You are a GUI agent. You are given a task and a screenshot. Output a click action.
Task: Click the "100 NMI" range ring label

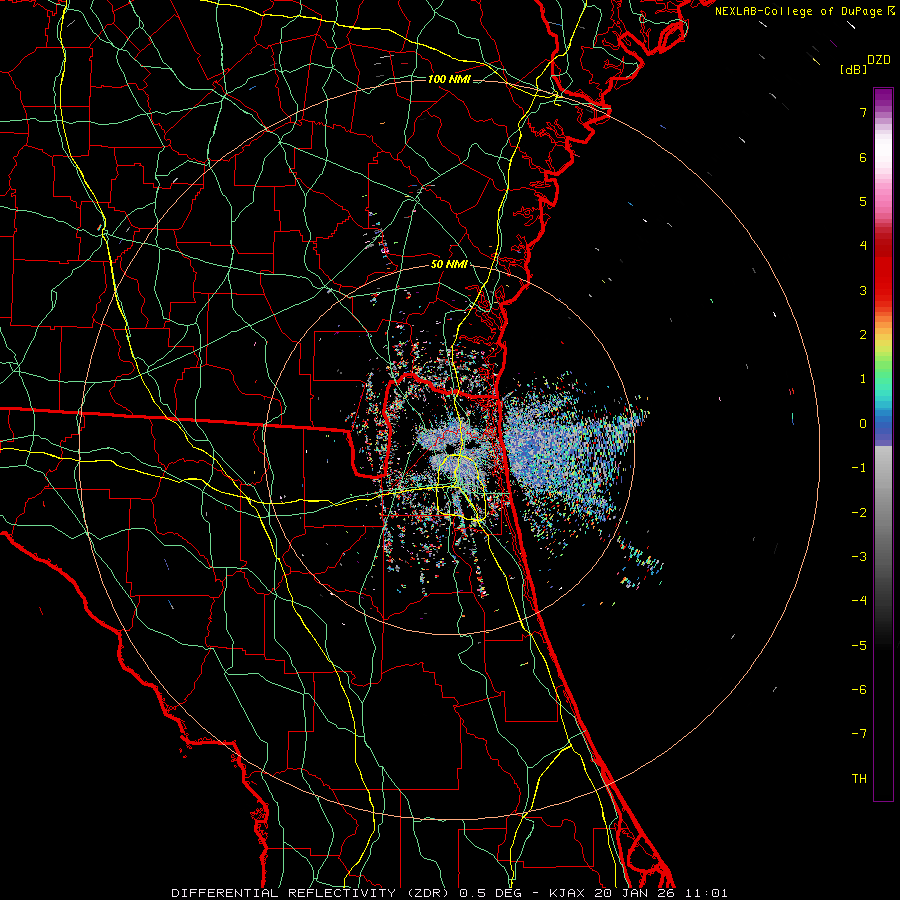coord(449,79)
